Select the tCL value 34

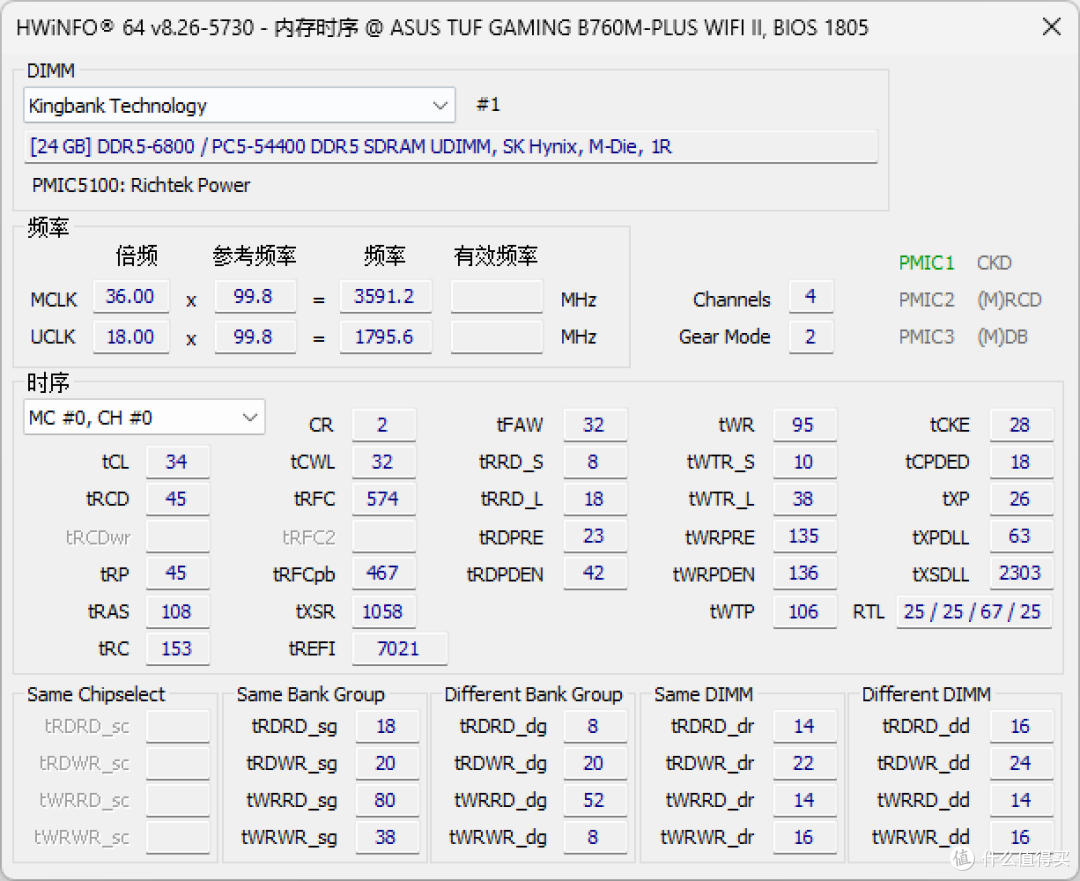[177, 462]
